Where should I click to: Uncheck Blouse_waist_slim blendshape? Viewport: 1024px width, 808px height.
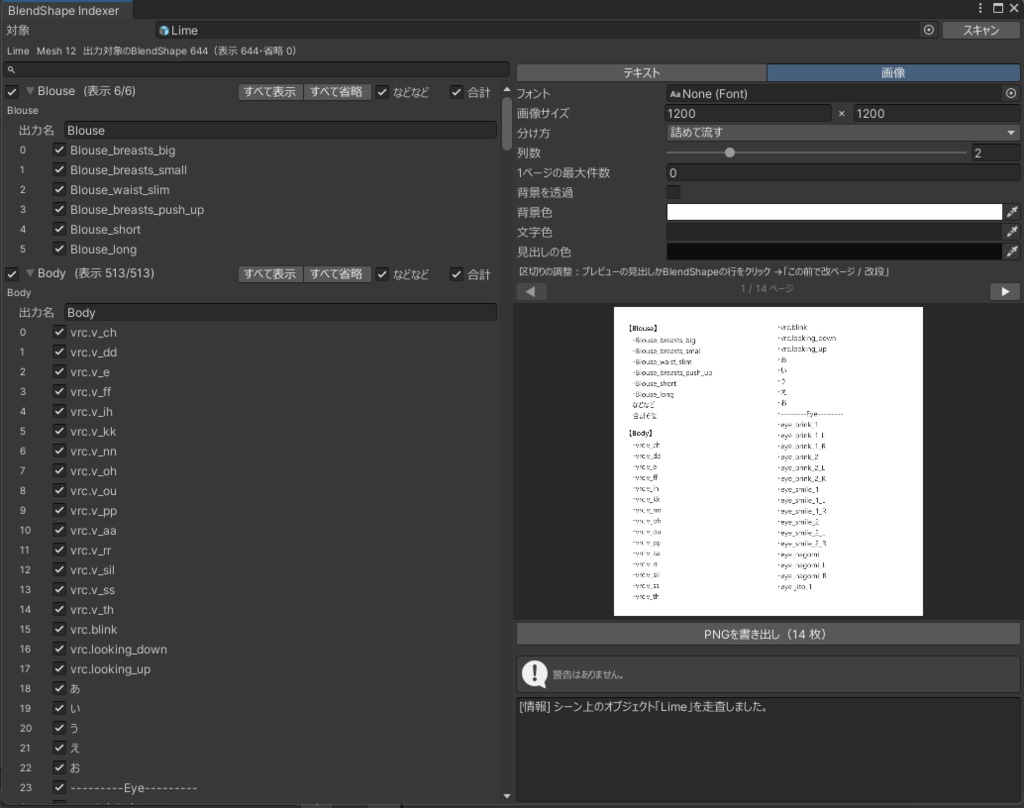coord(59,189)
